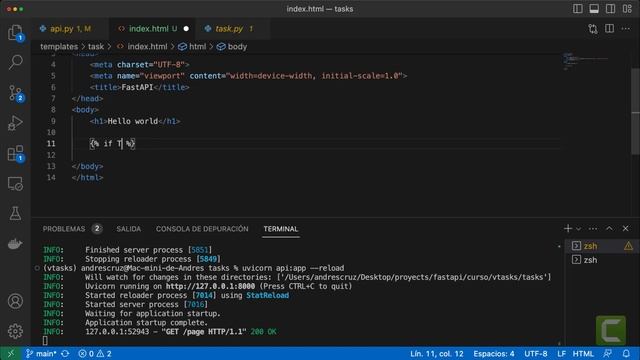Place cursor on line 11 template tag
This screenshot has width=640, height=360.
pyautogui.click(x=112, y=143)
